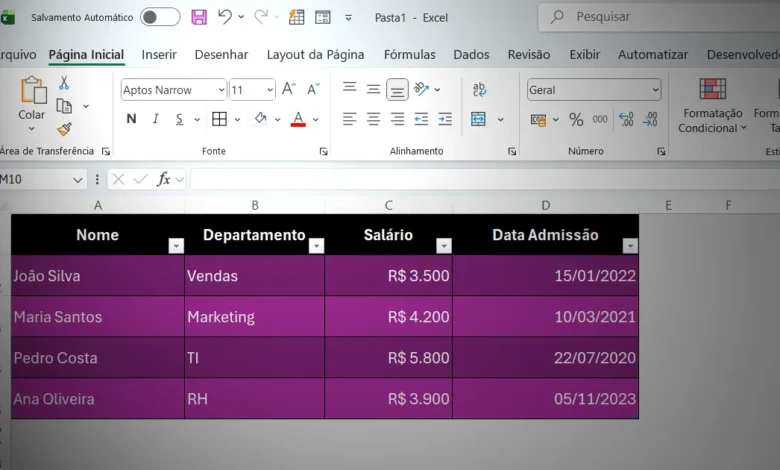Click the 000 thousands separator icon
Screen dimensions: 780x470
(600, 119)
